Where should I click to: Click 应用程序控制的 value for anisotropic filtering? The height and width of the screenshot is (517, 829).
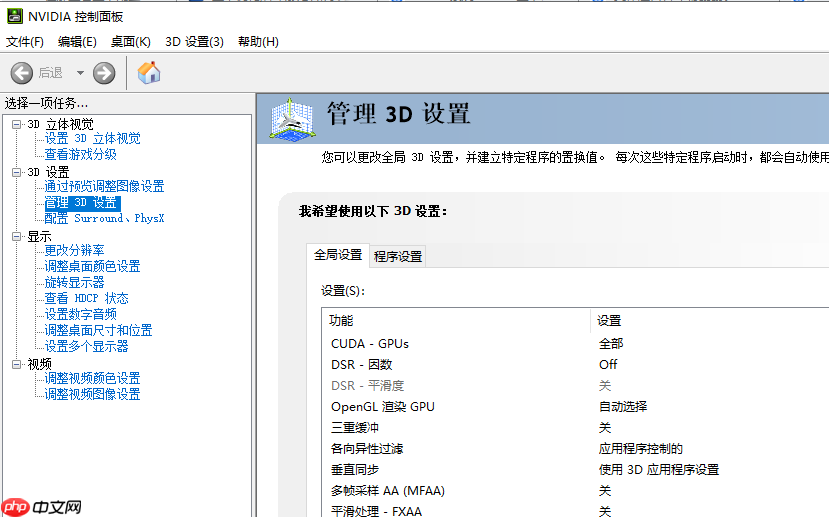(641, 449)
